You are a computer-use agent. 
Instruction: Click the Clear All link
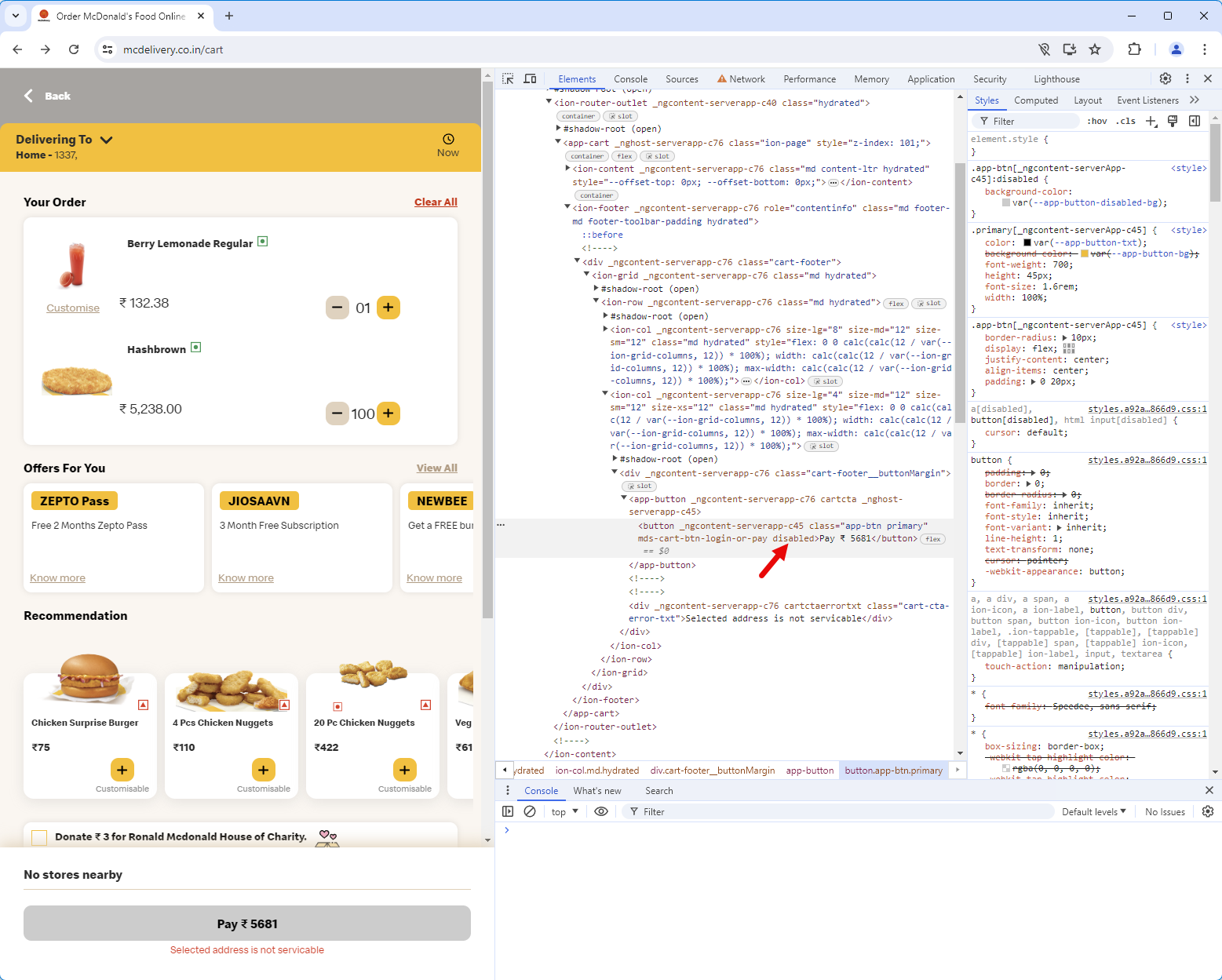(x=436, y=202)
